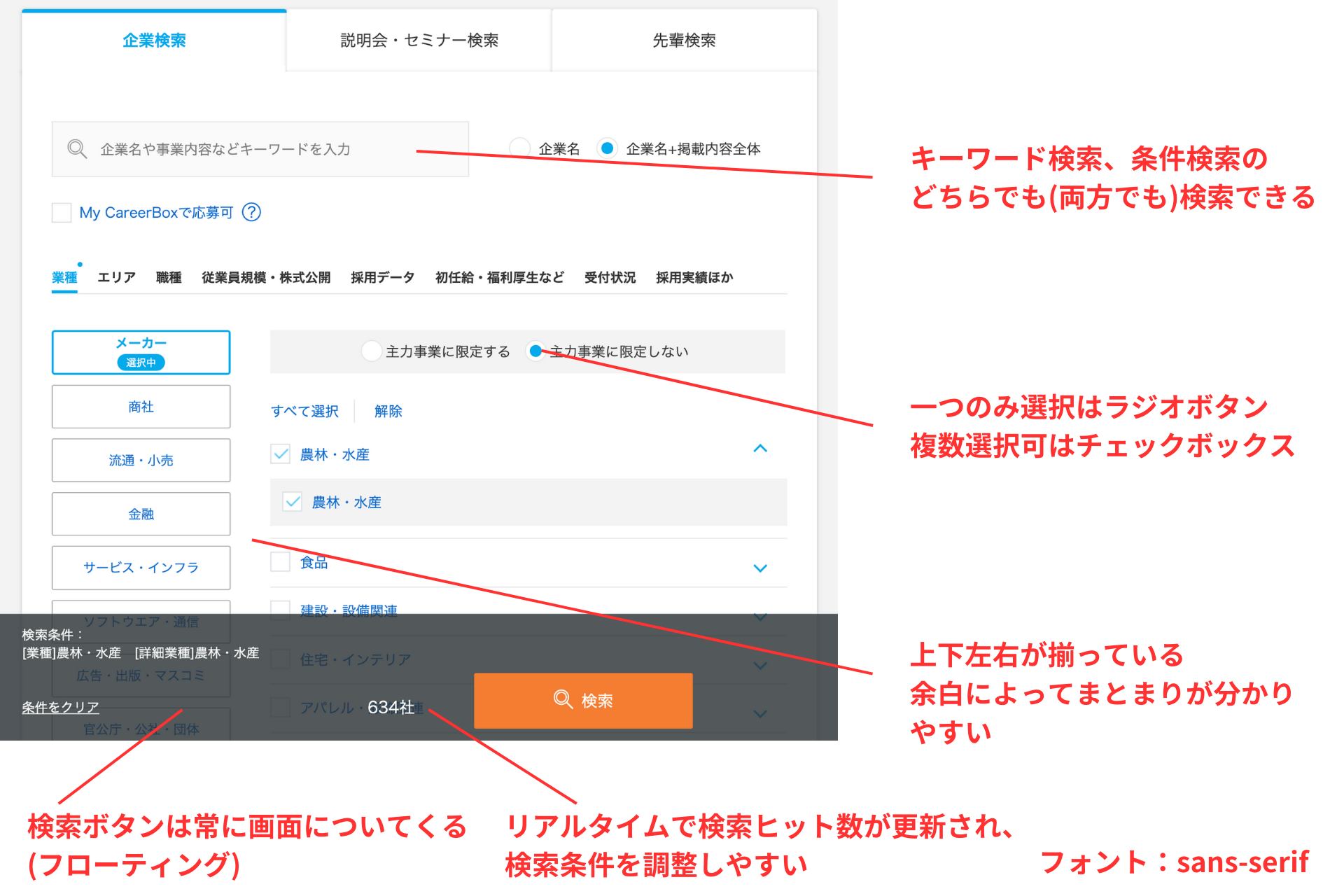Select 企業名+掲載内容全体 radio button

(x=607, y=148)
